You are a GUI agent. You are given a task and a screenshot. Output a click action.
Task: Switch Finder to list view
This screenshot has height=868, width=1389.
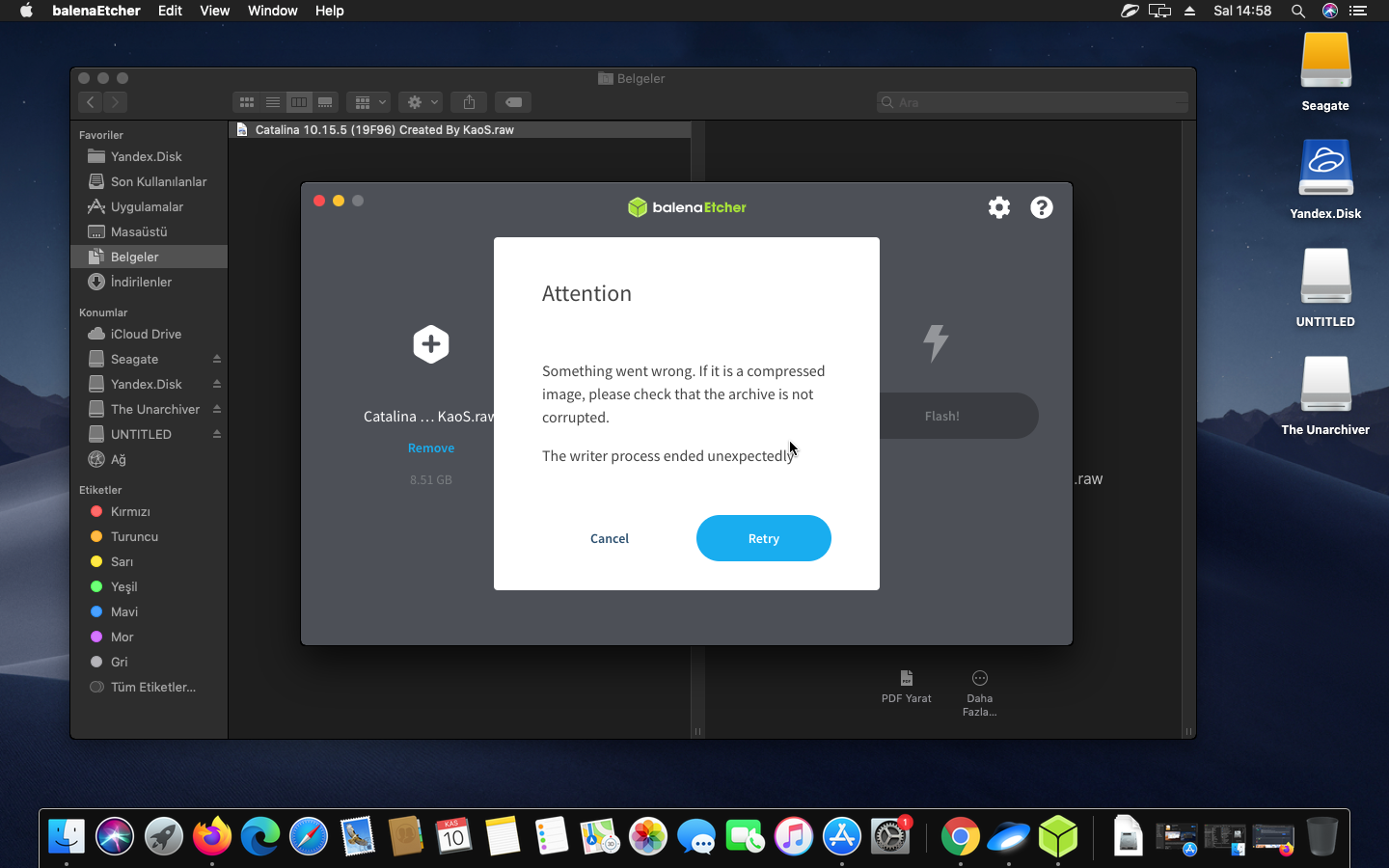273,102
